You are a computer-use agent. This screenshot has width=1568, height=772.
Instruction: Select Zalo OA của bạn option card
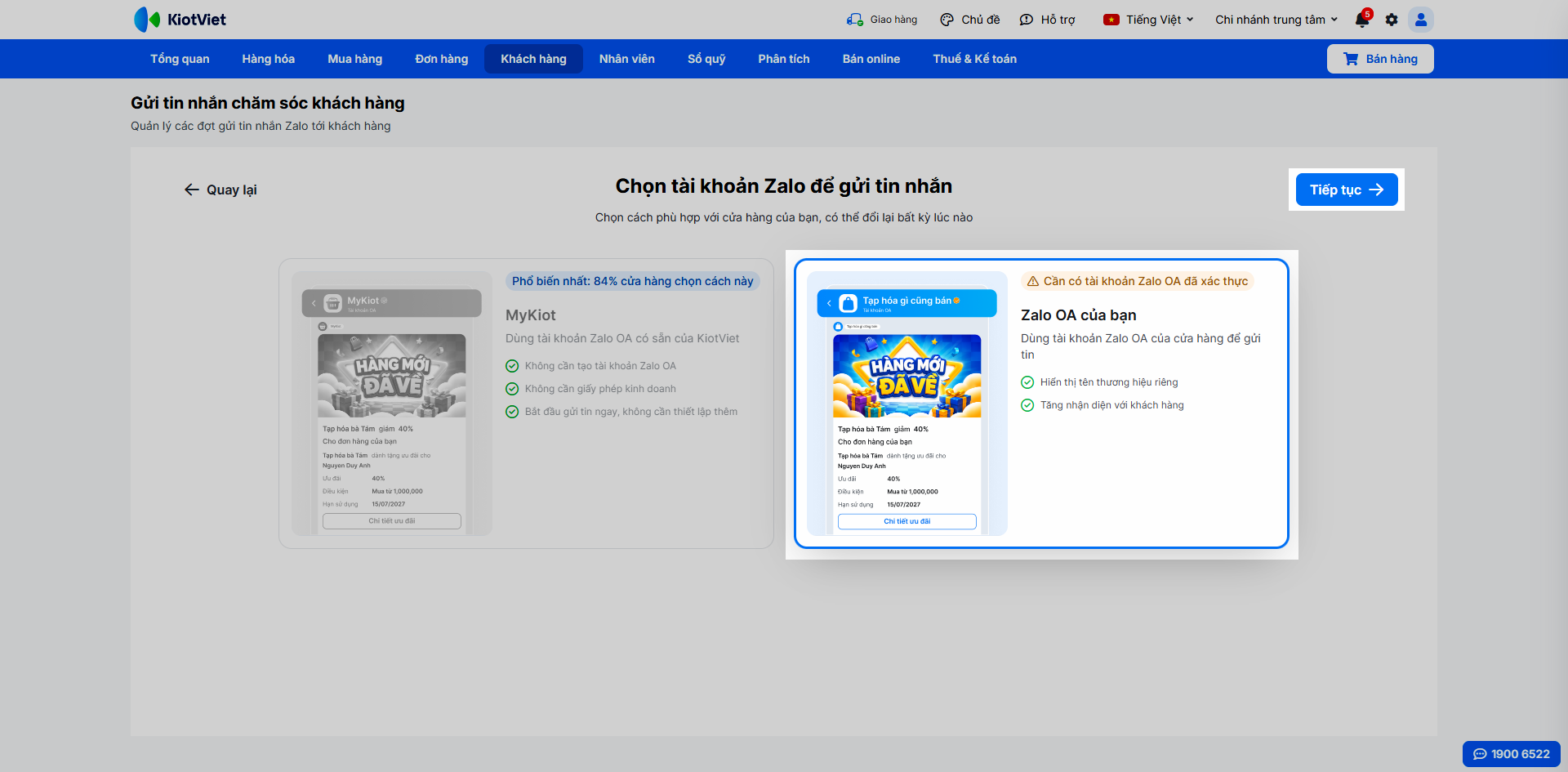pyautogui.click(x=1041, y=404)
